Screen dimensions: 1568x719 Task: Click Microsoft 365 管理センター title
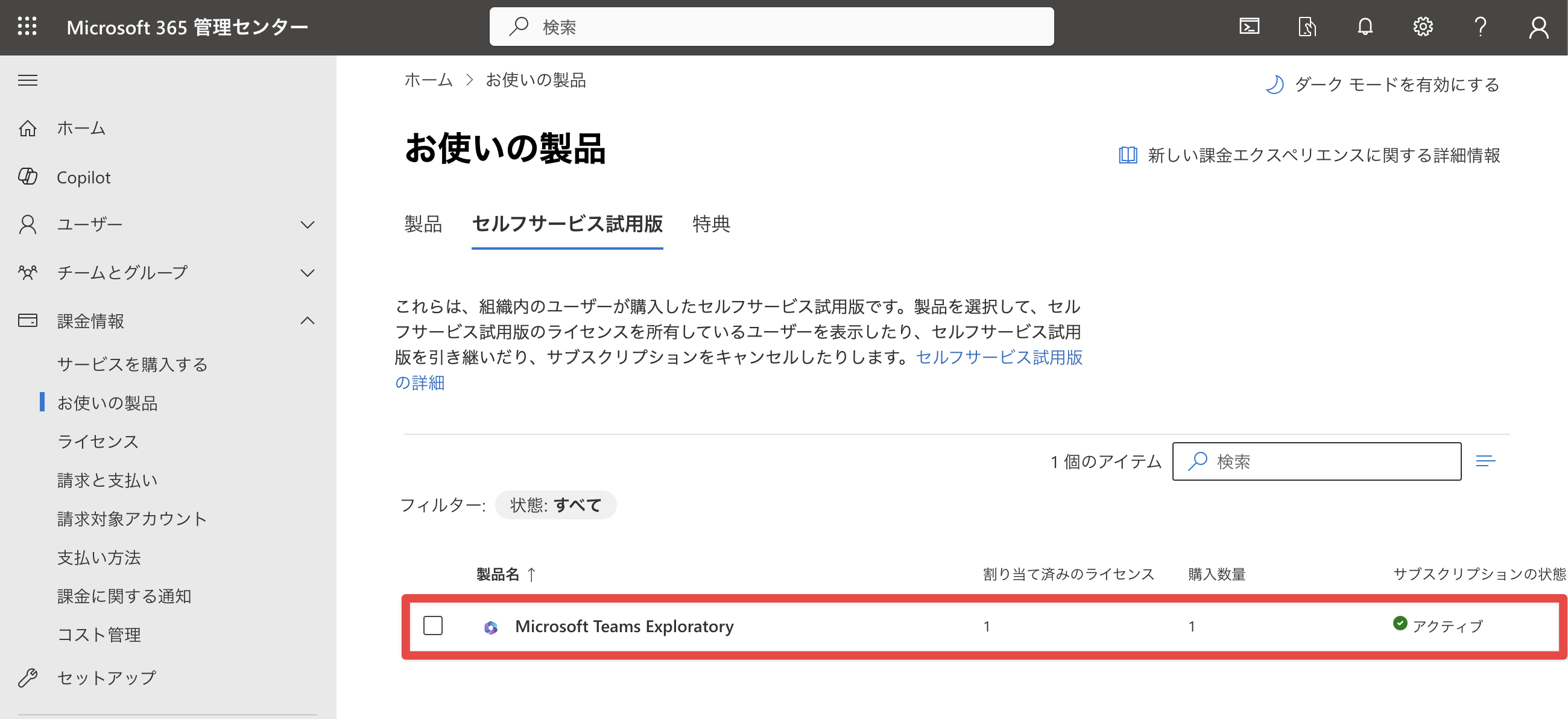coord(187,27)
